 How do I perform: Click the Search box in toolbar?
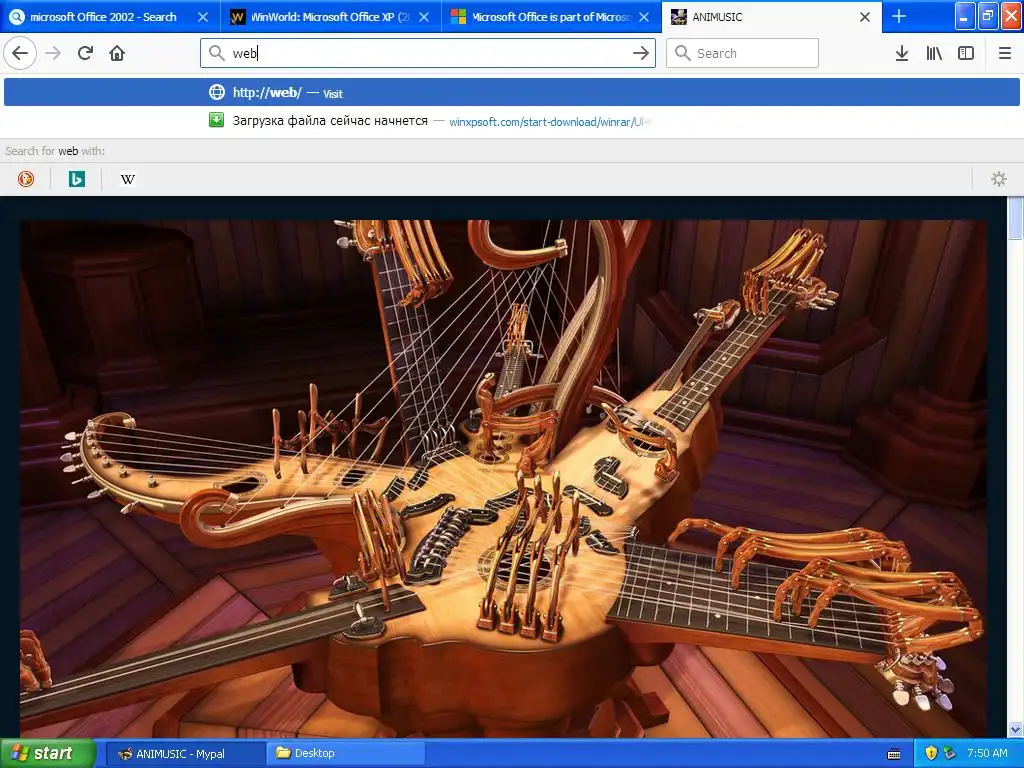point(742,53)
